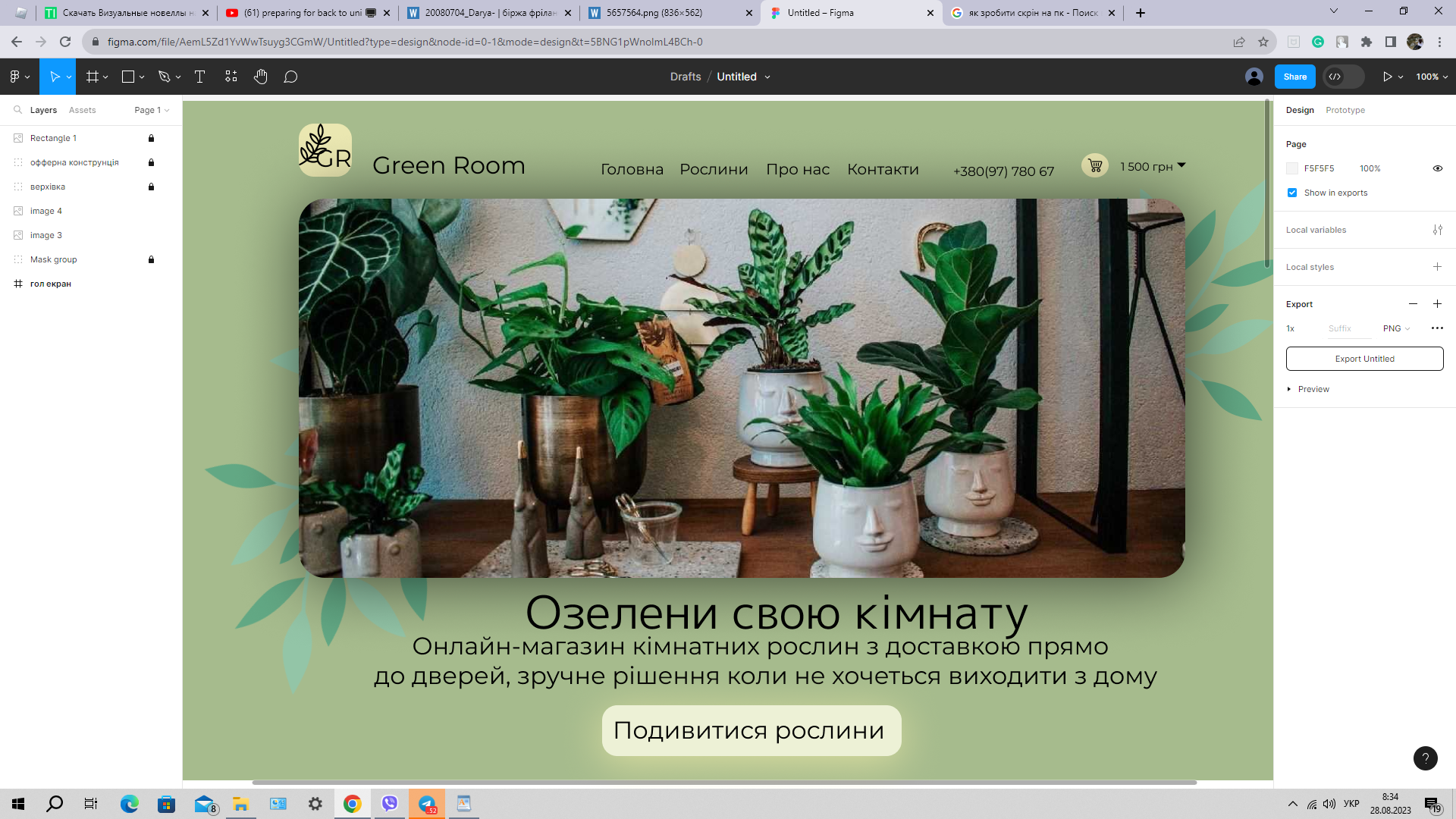The image size is (1456, 819).
Task: Open the 100% zoom dropdown
Action: pyautogui.click(x=1432, y=77)
